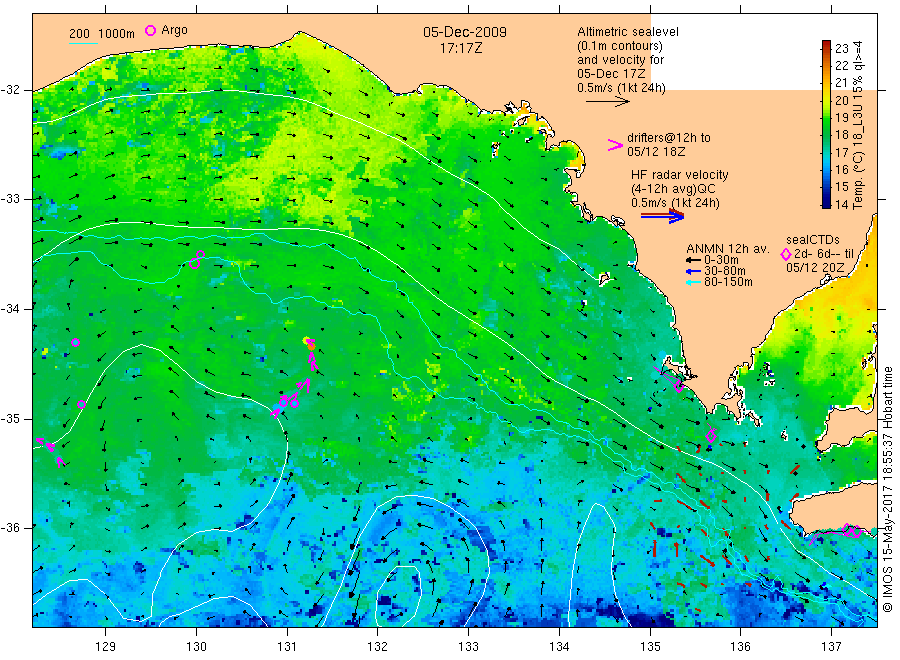Viewport: 900px width, 660px height.
Task: Click latitude axis label -34
Action: click(10, 309)
